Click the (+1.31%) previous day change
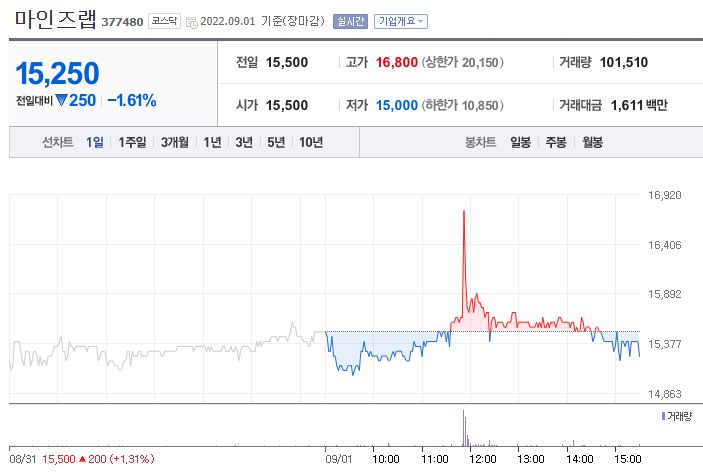 click(x=132, y=459)
